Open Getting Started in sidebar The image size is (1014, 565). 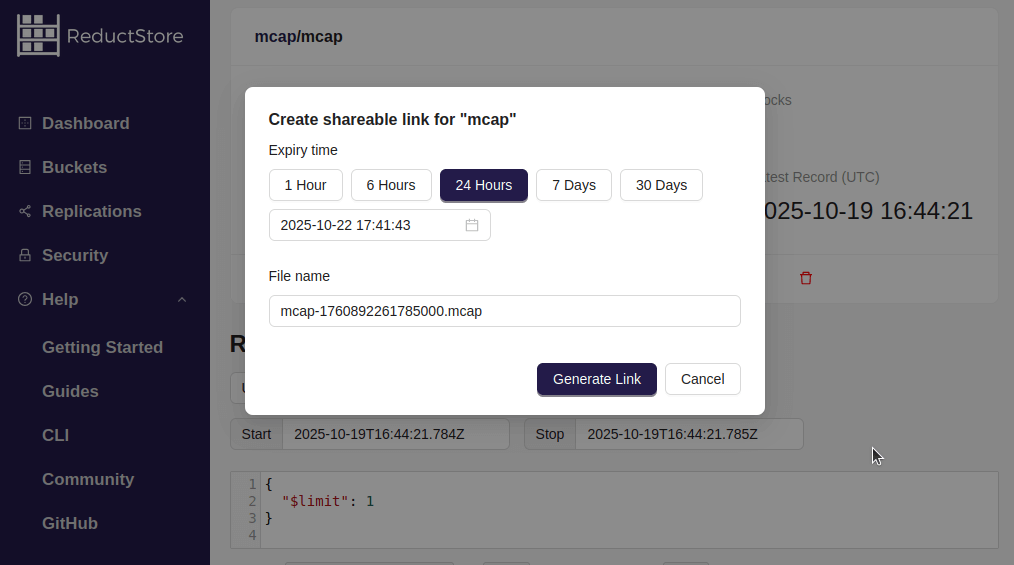pyautogui.click(x=102, y=347)
